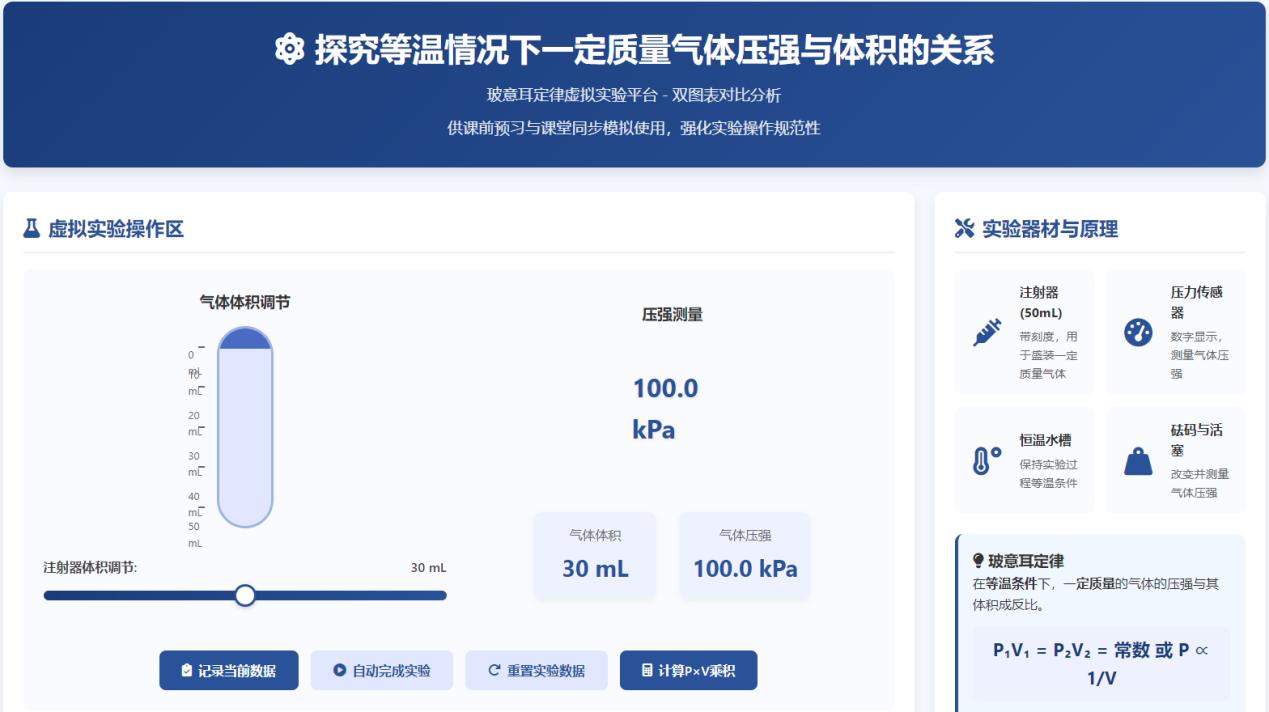The height and width of the screenshot is (712, 1269).
Task: Click the blue piston cap of the syringe
Action: click(x=245, y=339)
